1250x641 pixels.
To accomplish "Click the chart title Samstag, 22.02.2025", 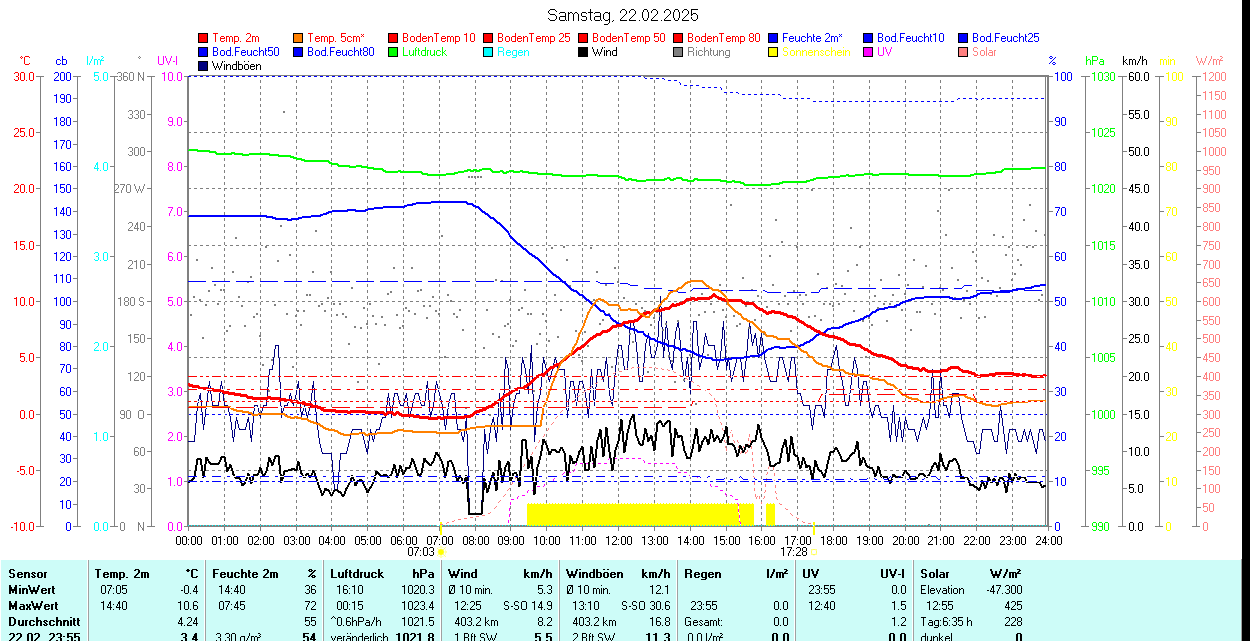I will coord(623,15).
